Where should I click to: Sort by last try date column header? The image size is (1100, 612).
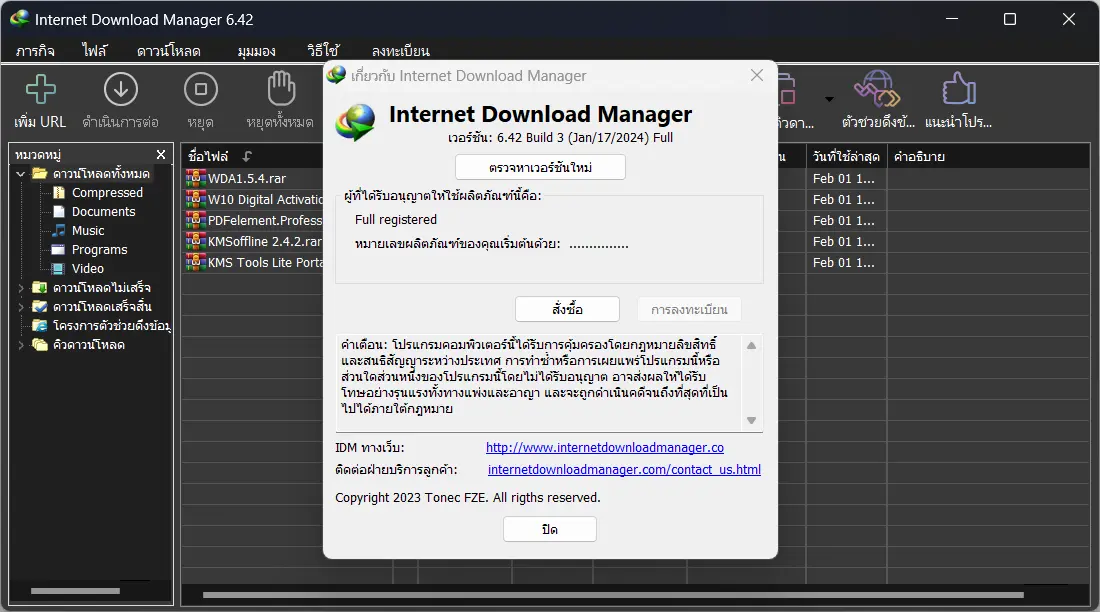tap(846, 157)
